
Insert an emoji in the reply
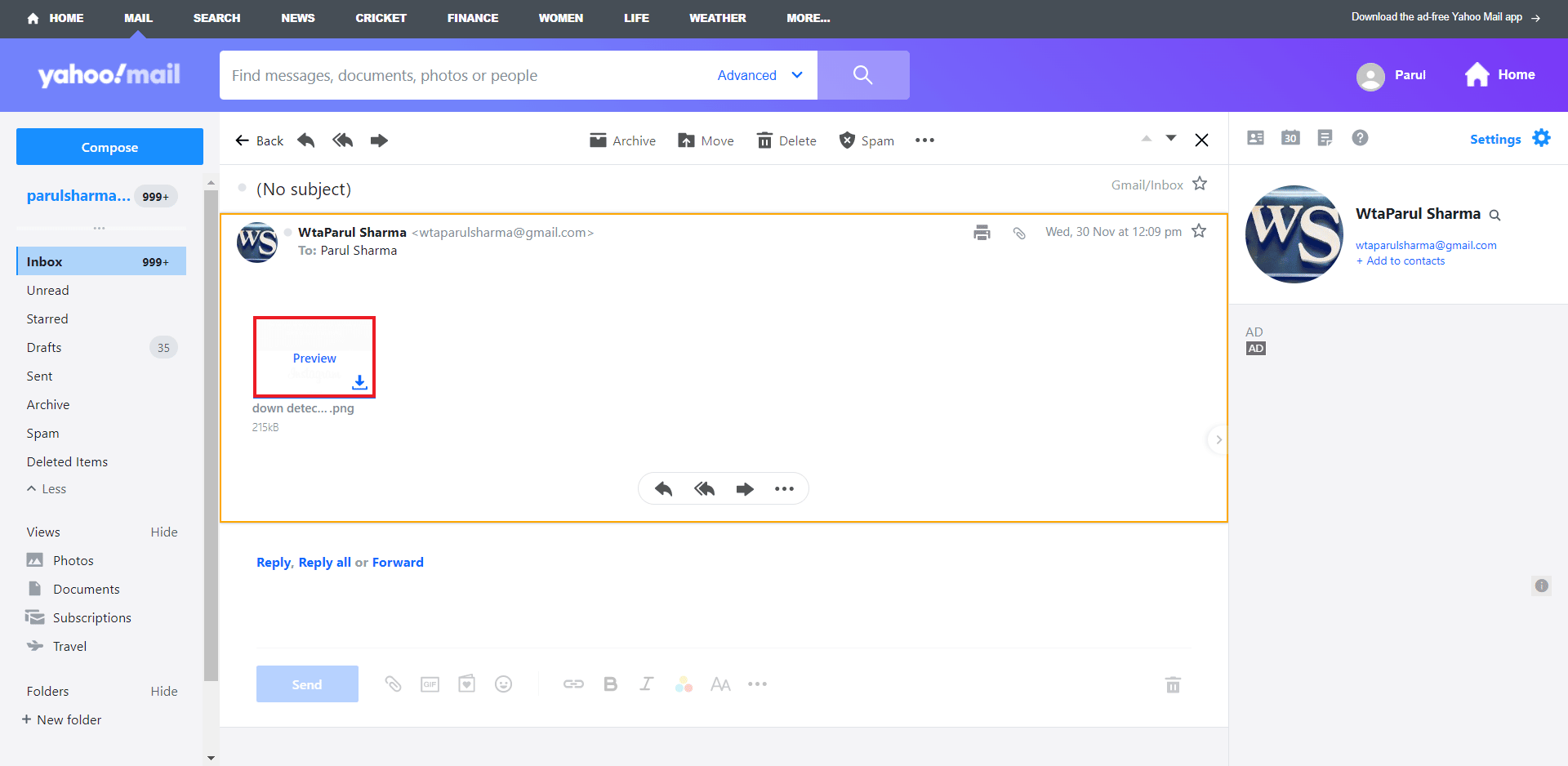tap(503, 684)
